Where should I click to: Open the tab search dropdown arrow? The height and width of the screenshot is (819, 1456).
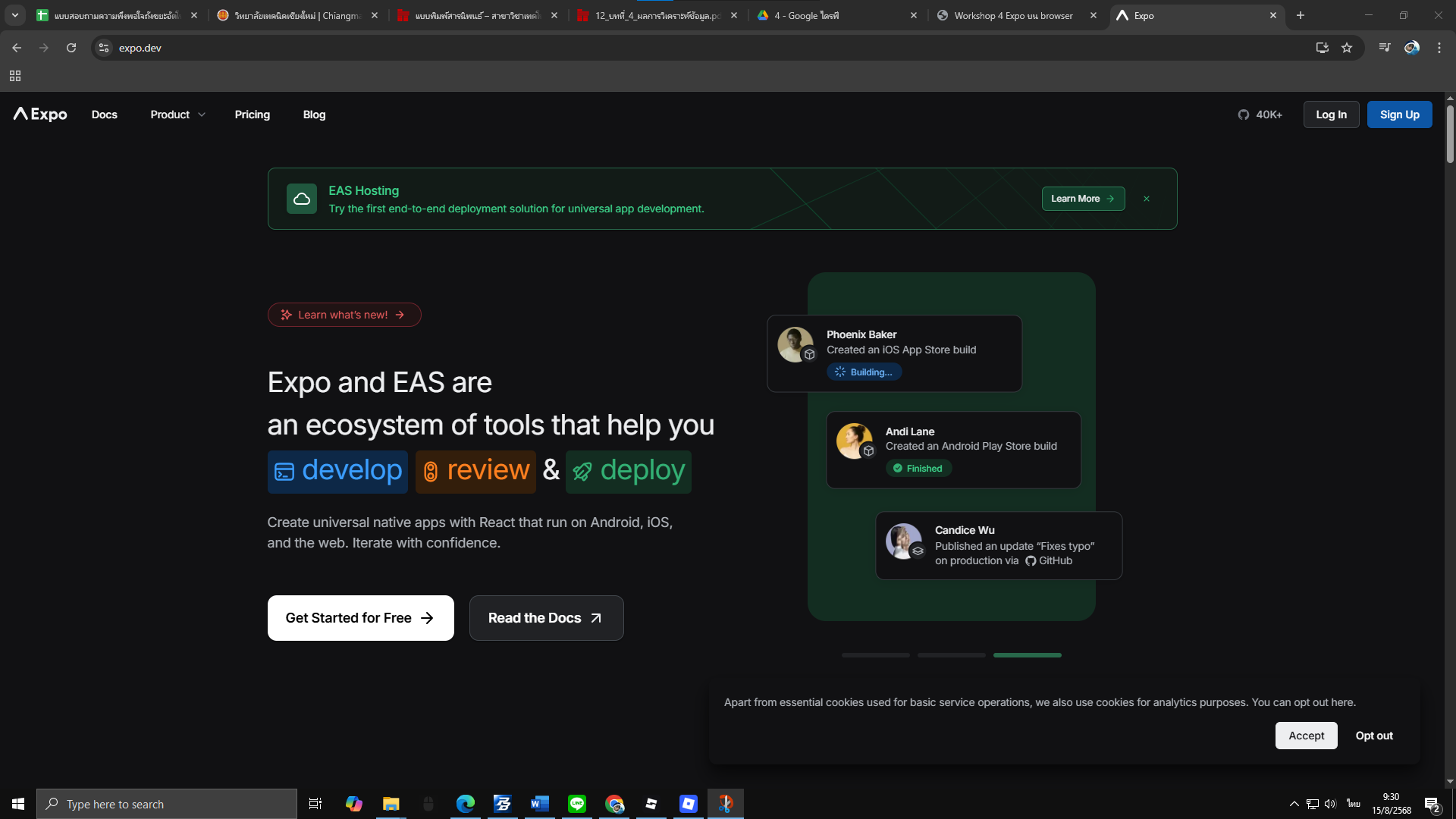coord(15,15)
